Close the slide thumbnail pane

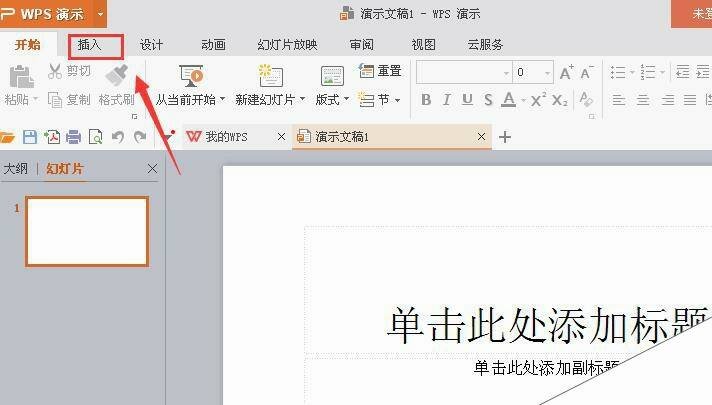pos(153,169)
